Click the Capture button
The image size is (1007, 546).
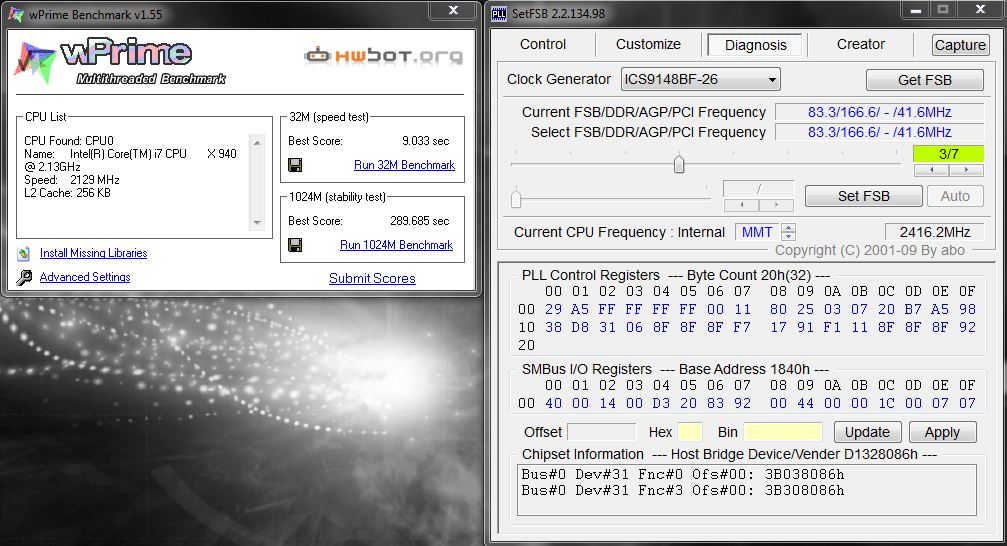(x=960, y=45)
